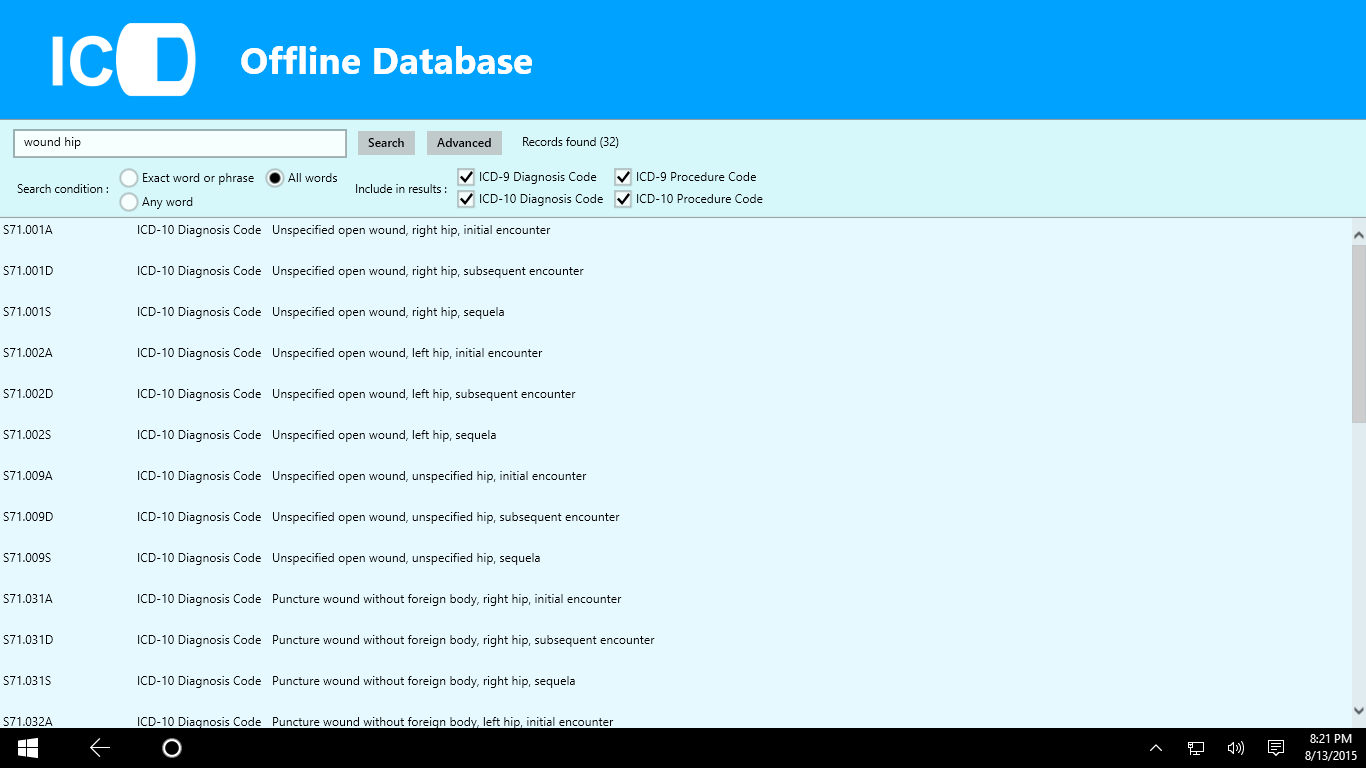Open the Windows Start menu
This screenshot has height=768, width=1366.
coord(25,747)
